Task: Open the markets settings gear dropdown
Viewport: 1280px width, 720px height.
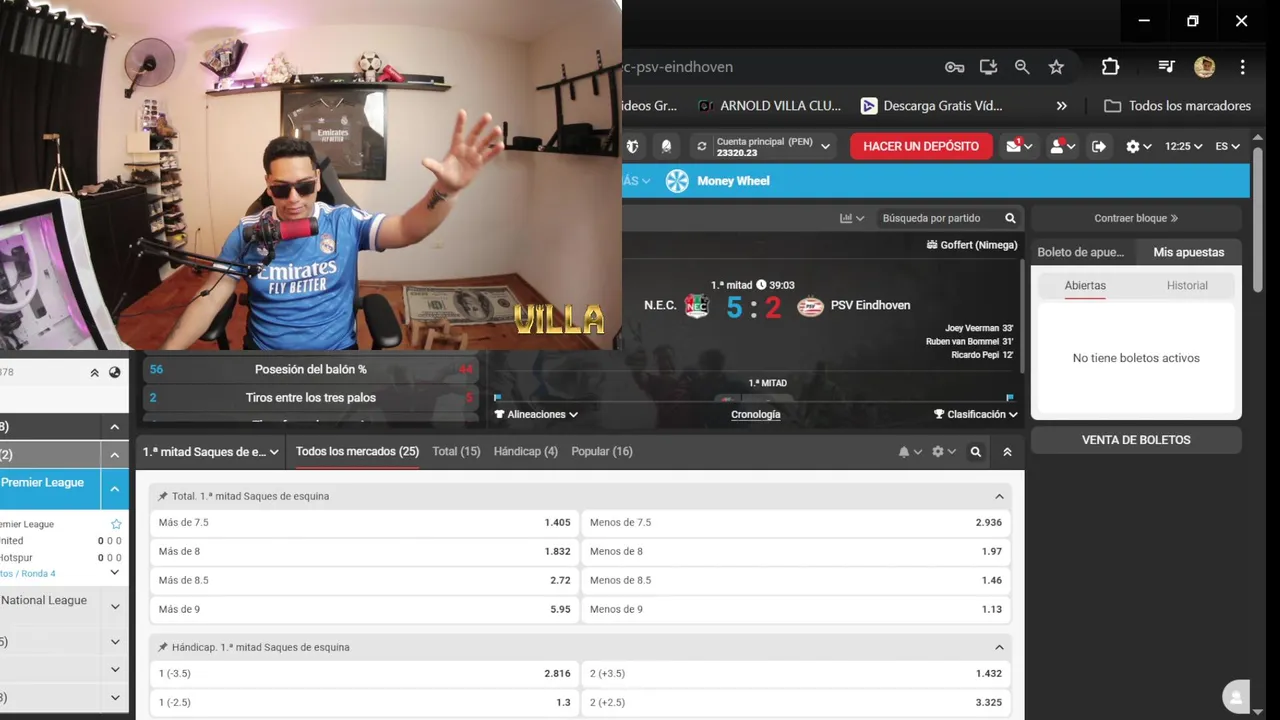Action: (x=943, y=452)
